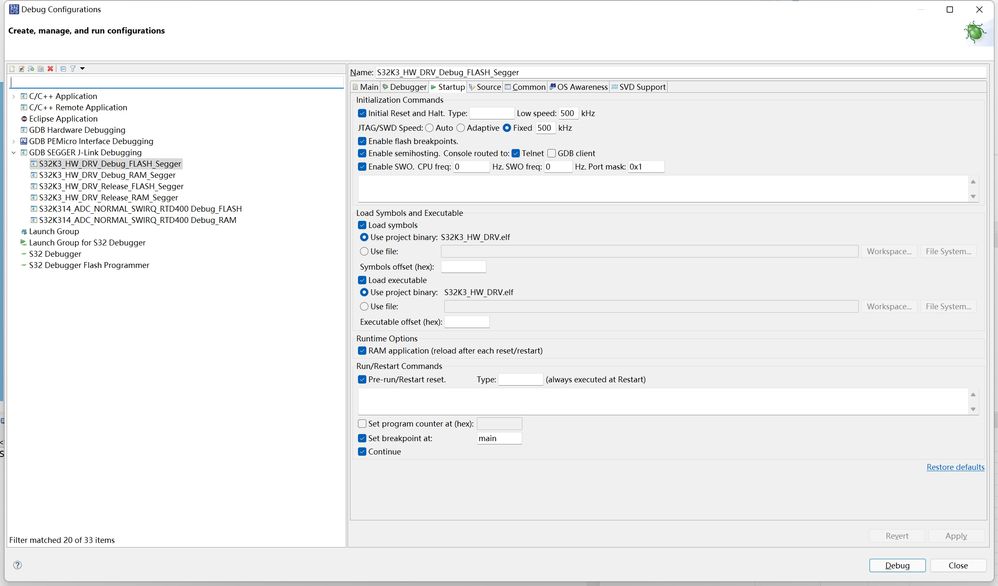
Task: Disable the Enable flash breakpoints checkbox
Action: (x=362, y=141)
